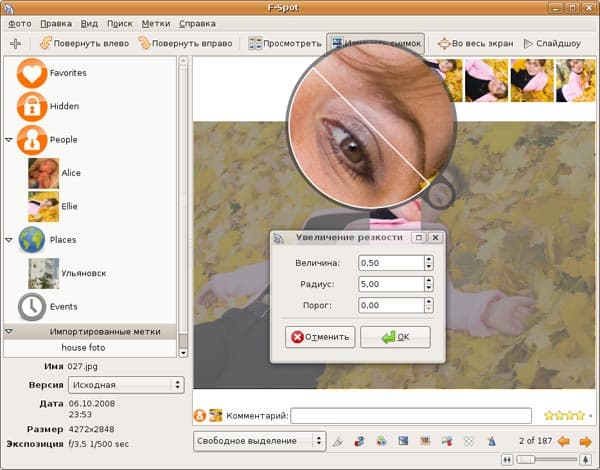Open the Фото menu
This screenshot has height=470, width=600.
point(20,24)
